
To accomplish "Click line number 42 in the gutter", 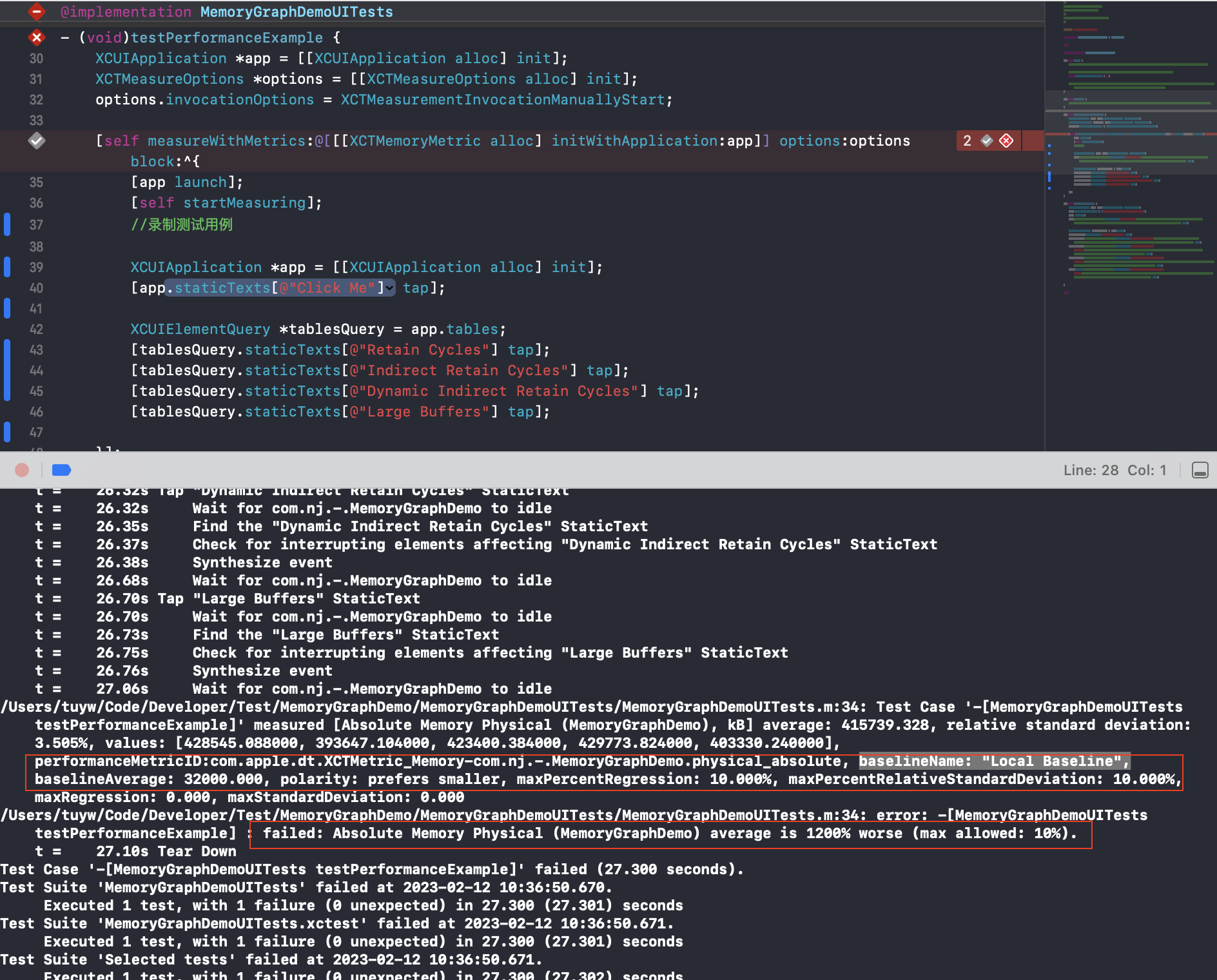I will pyautogui.click(x=36, y=329).
